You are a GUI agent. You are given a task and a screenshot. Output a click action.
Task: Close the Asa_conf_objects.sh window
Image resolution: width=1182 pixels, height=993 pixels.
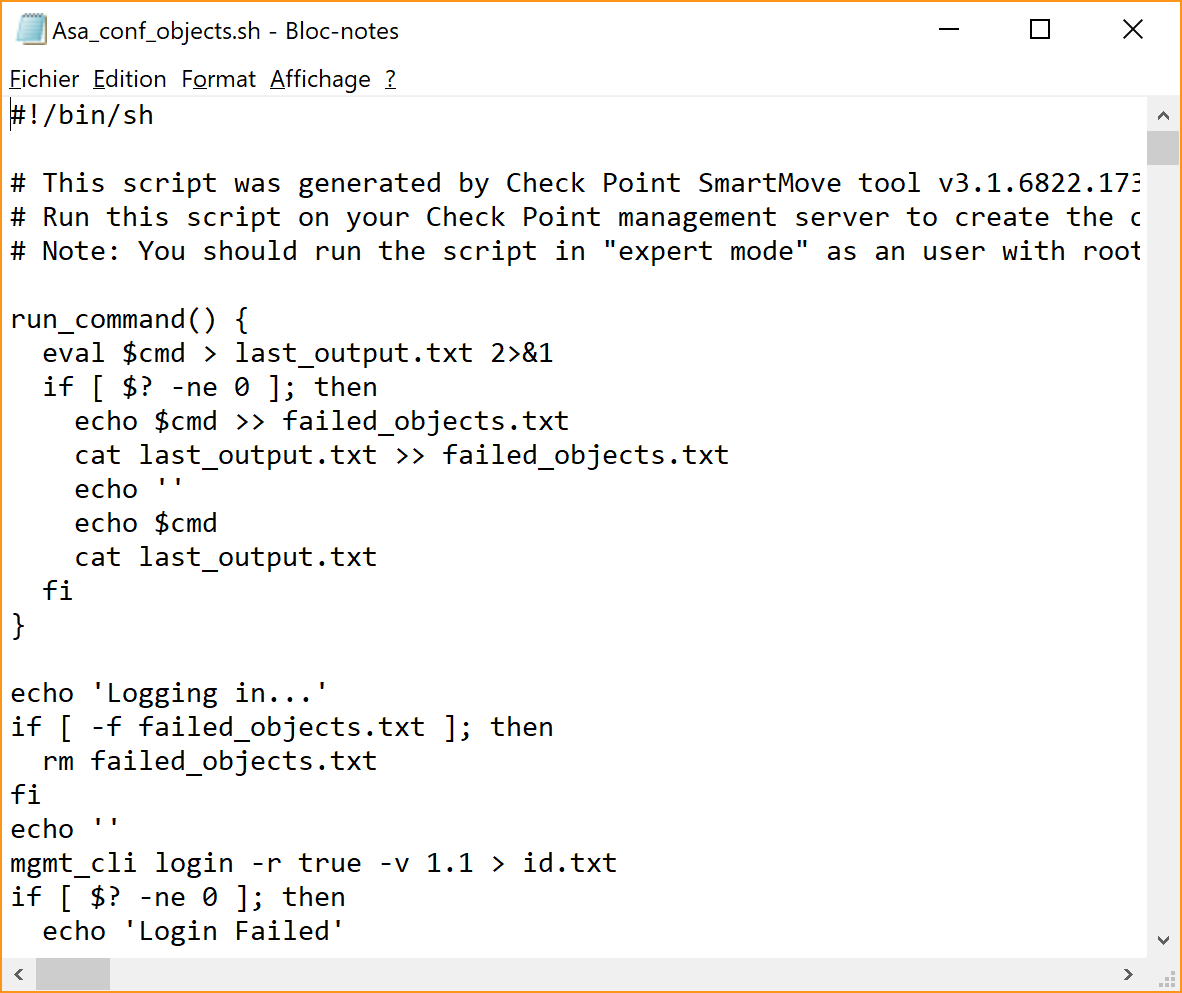1133,29
